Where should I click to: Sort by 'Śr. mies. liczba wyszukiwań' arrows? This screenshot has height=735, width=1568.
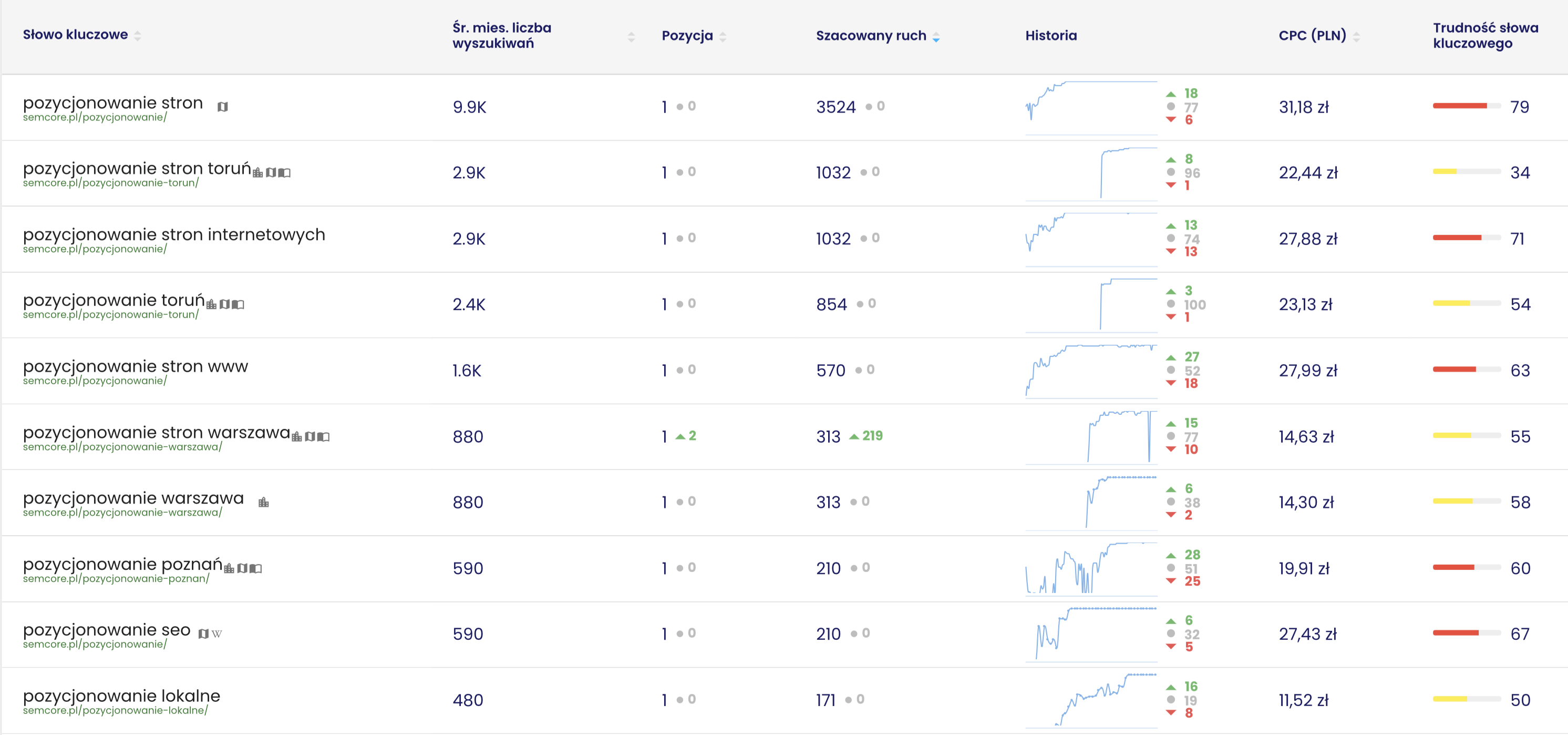point(631,37)
